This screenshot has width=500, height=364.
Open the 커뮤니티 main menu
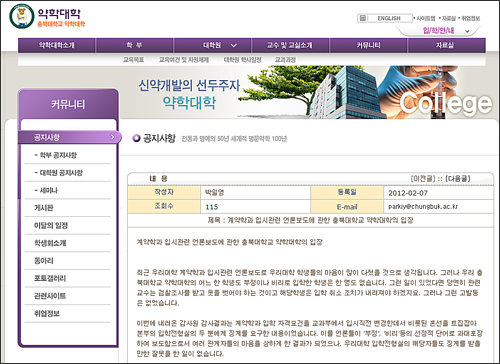tap(368, 45)
